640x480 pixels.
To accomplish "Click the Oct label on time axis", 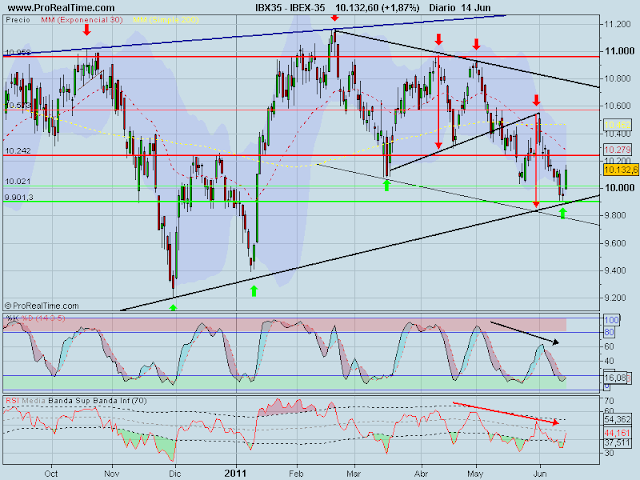I will (x=51, y=474).
